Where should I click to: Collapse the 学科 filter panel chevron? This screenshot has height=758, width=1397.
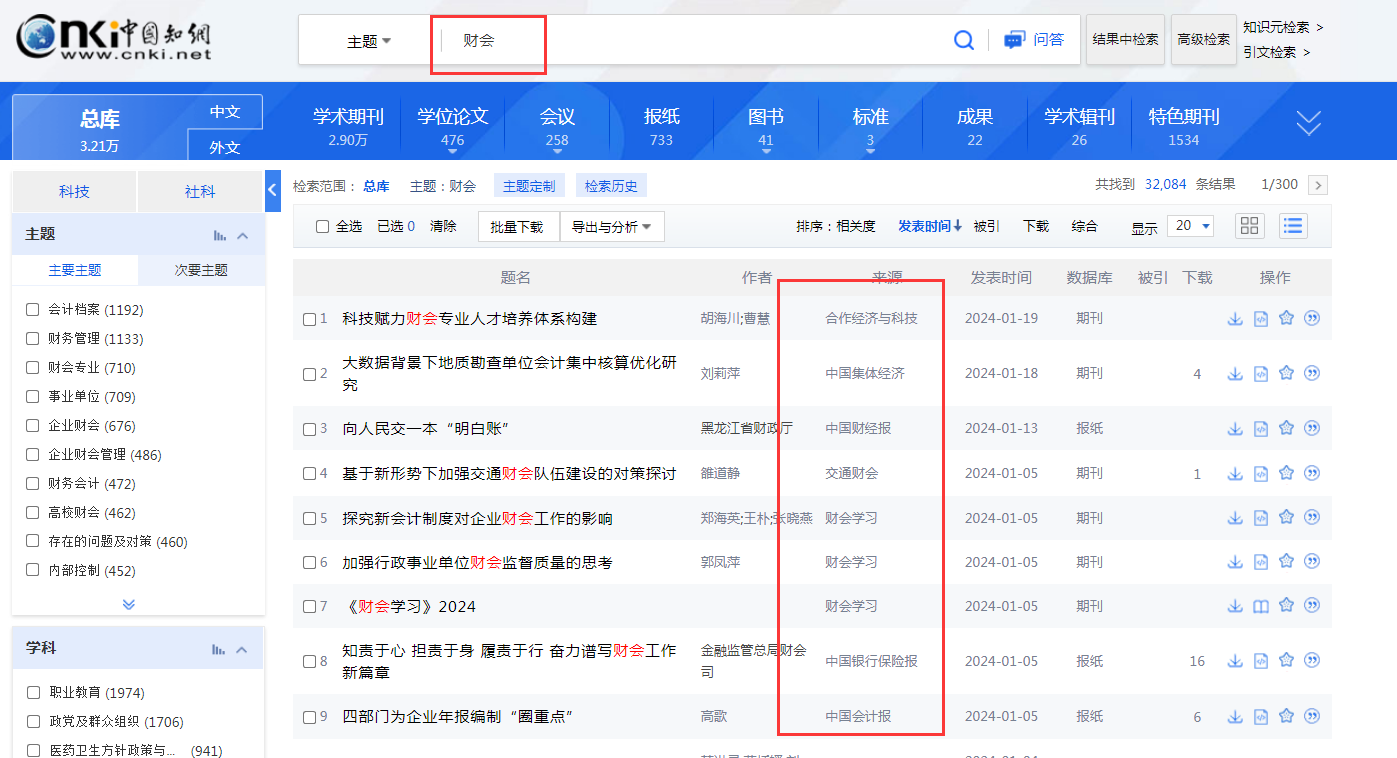point(243,649)
